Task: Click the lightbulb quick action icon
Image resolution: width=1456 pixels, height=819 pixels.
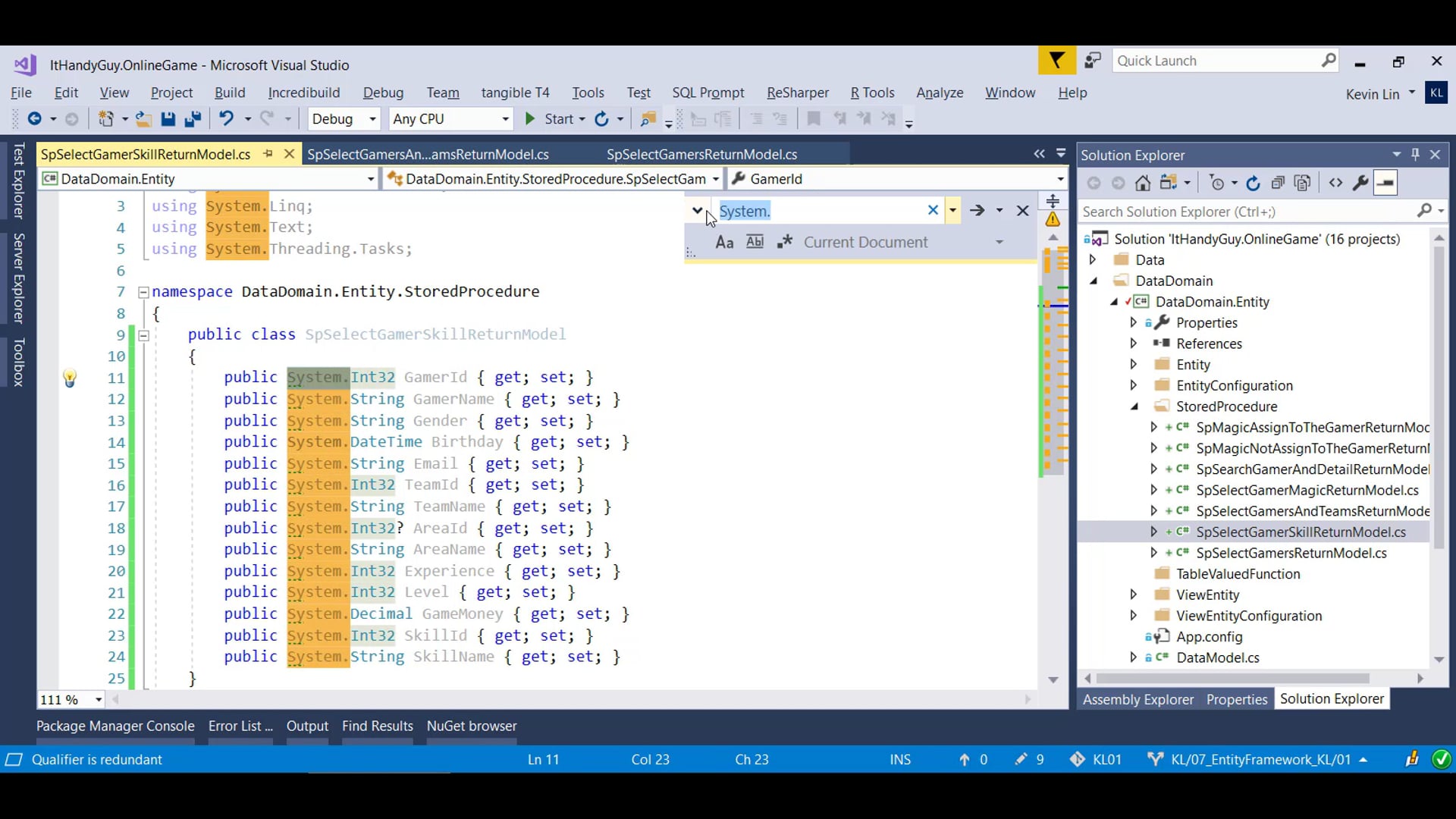Action: (69, 378)
